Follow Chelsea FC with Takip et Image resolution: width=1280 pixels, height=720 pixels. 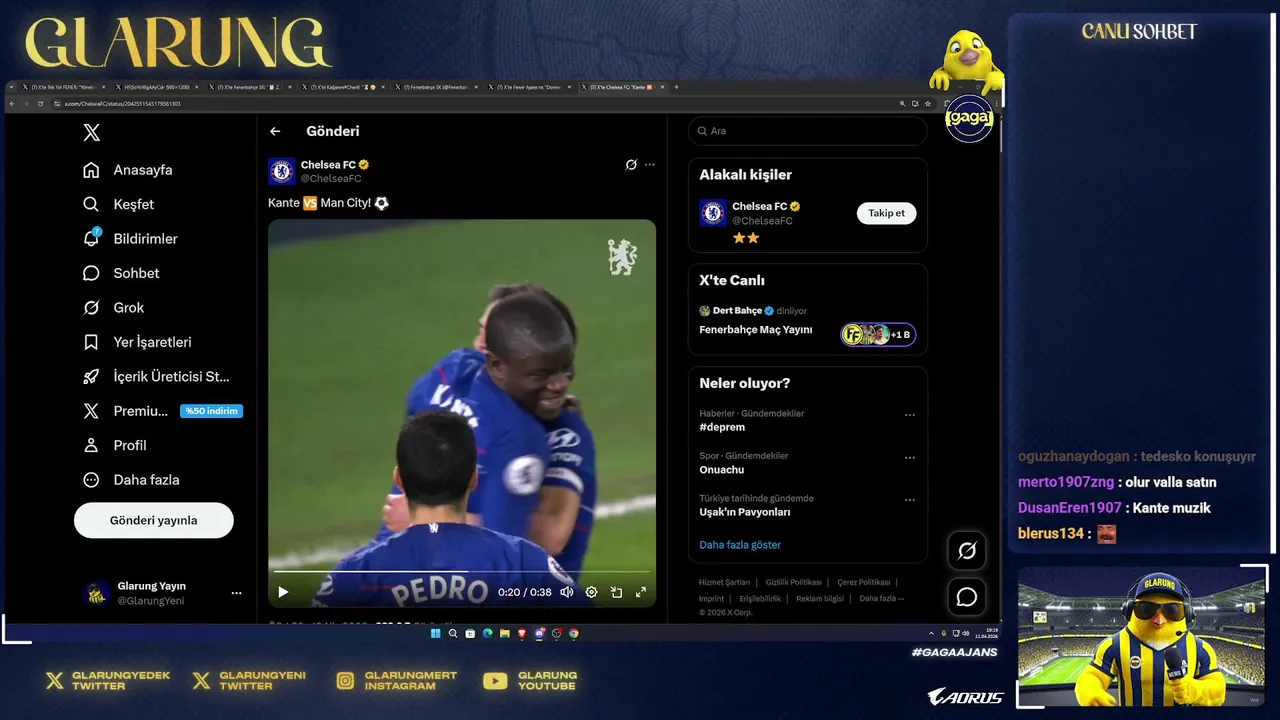[x=886, y=213]
